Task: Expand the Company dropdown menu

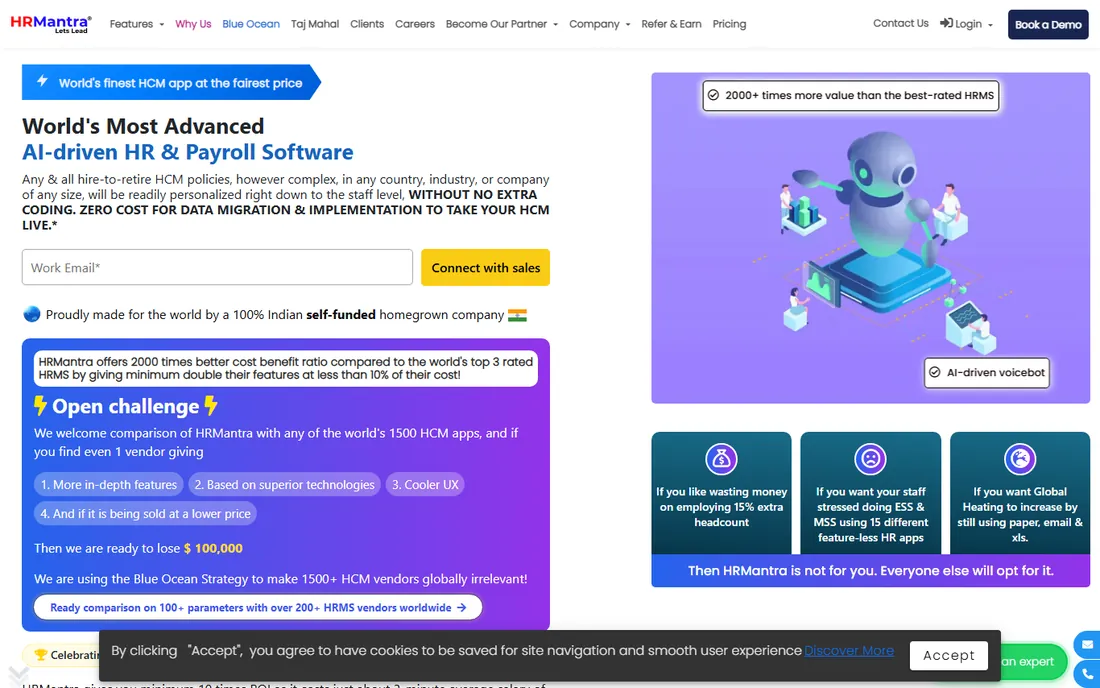Action: coord(599,24)
